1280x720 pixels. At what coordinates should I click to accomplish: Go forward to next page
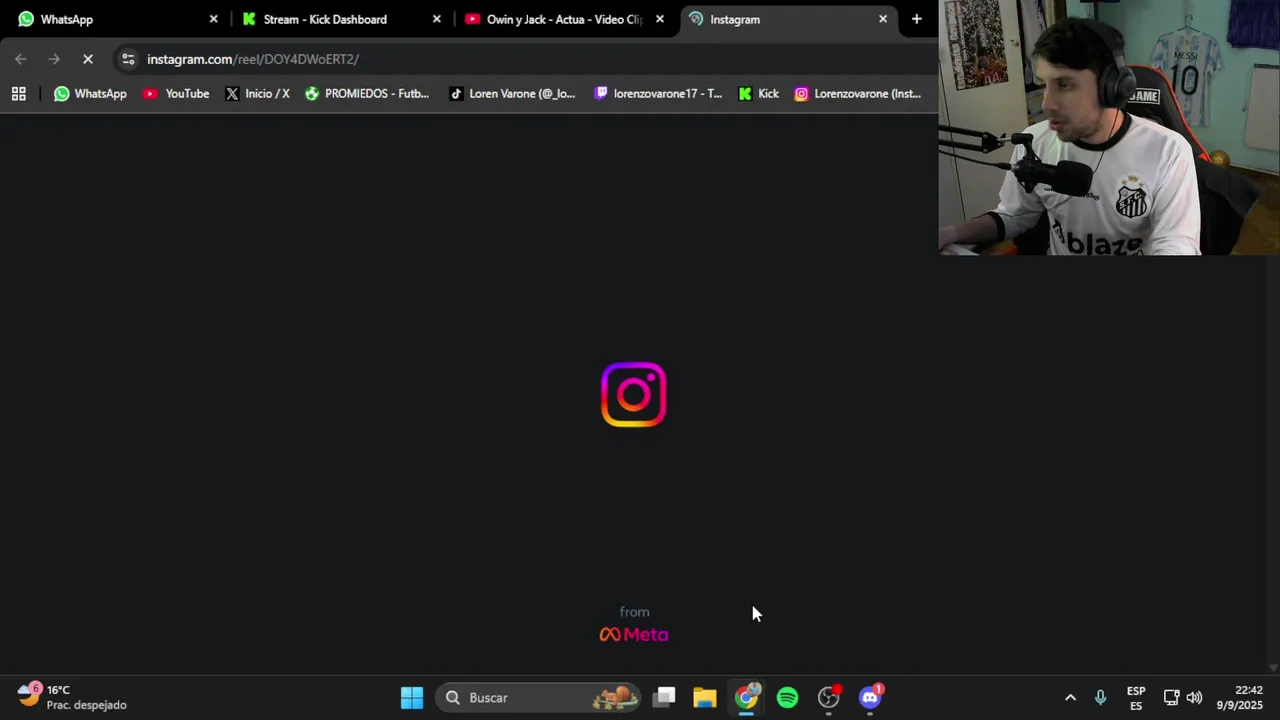point(54,59)
